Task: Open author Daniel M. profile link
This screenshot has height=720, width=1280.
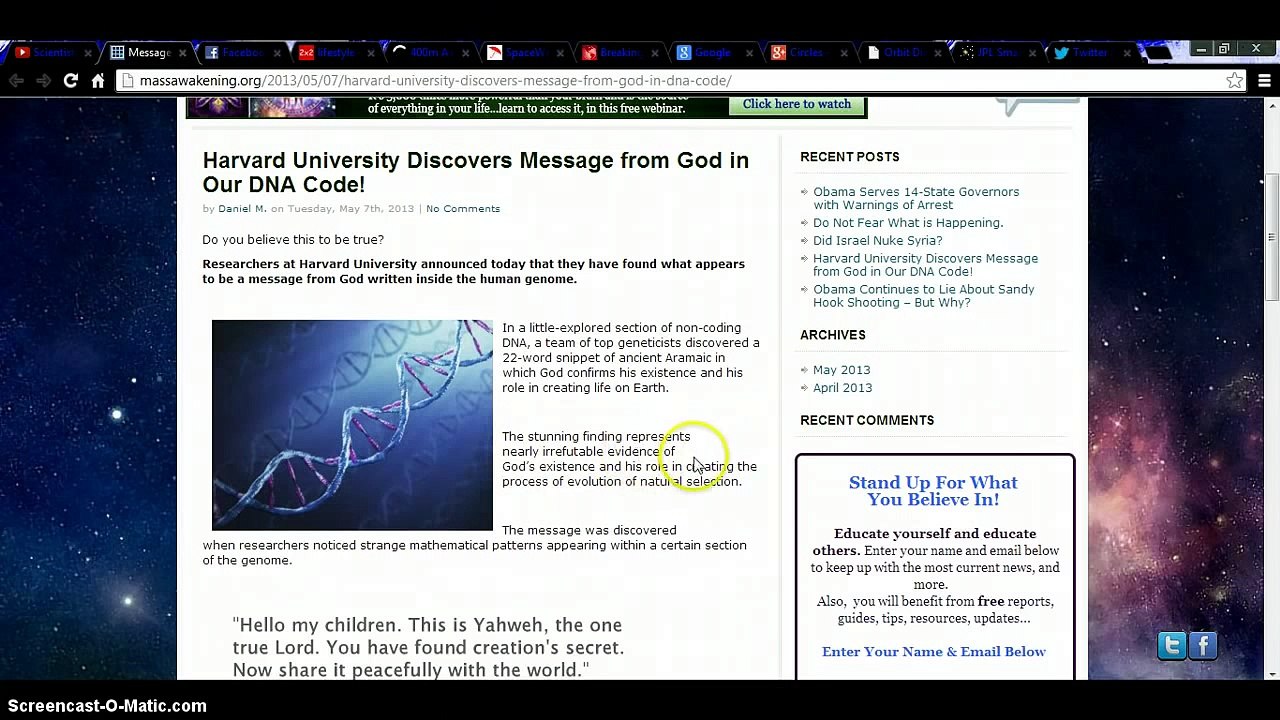Action: 242,209
